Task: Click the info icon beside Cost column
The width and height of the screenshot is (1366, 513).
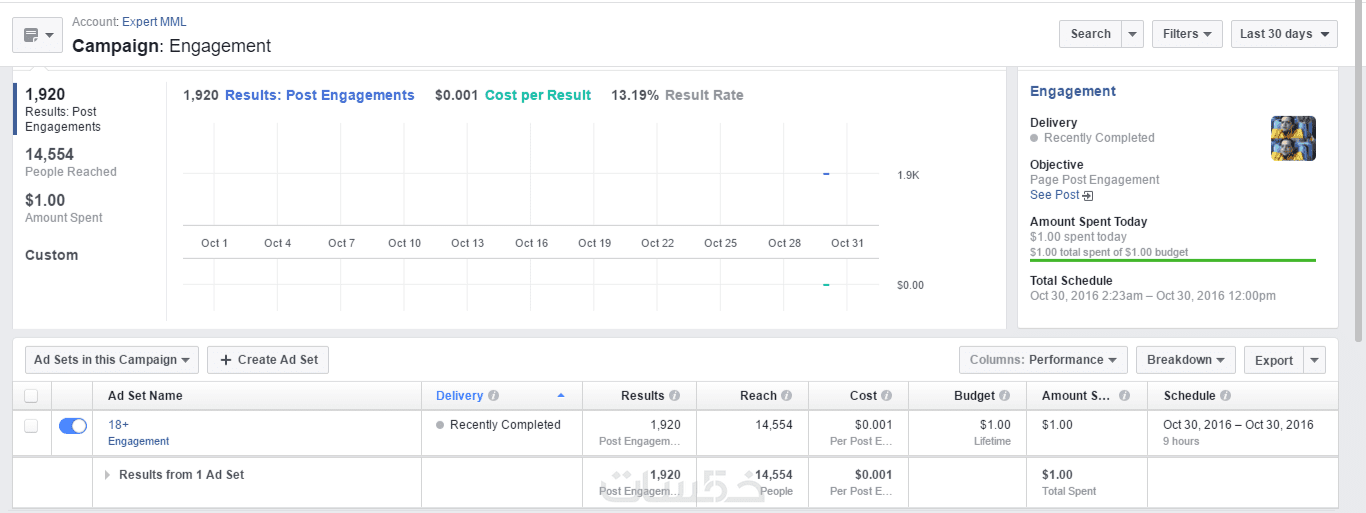Action: tap(886, 396)
